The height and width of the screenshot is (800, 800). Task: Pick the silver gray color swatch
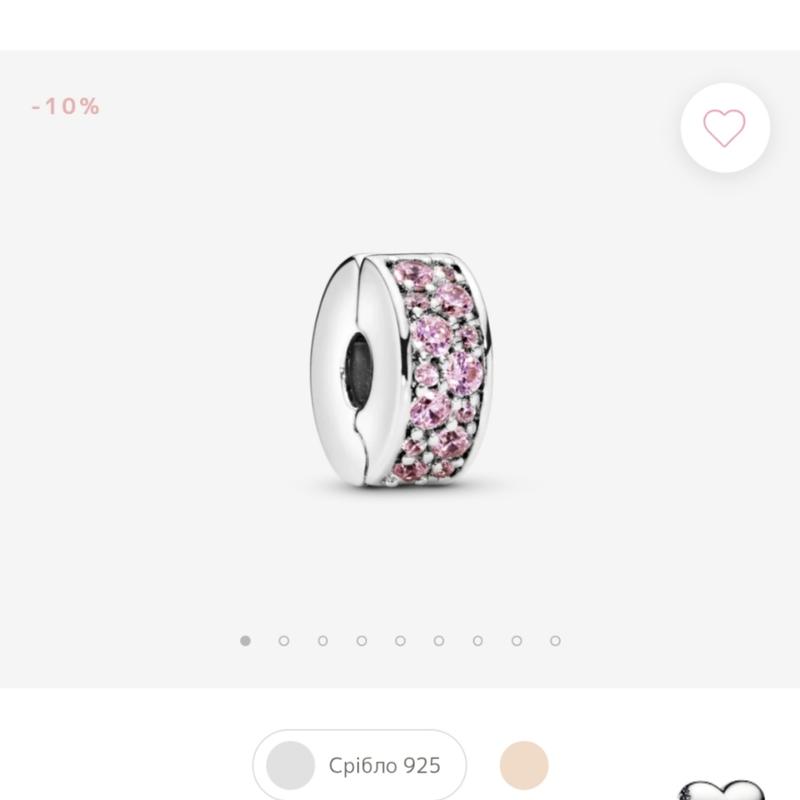[x=290, y=765]
